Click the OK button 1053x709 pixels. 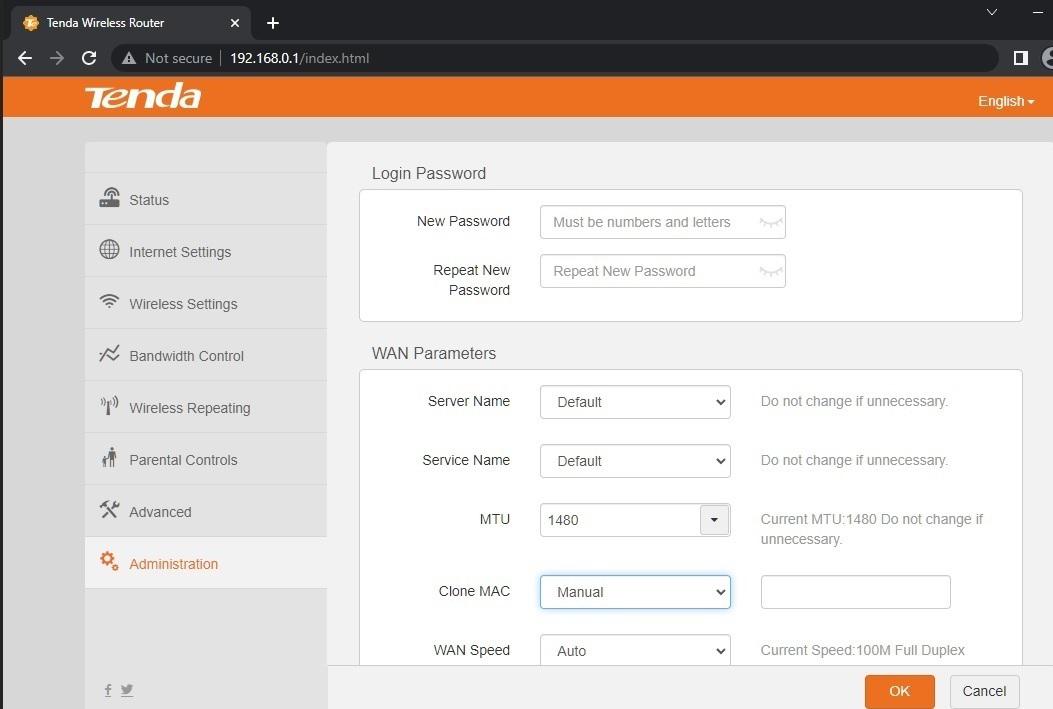[x=899, y=692]
